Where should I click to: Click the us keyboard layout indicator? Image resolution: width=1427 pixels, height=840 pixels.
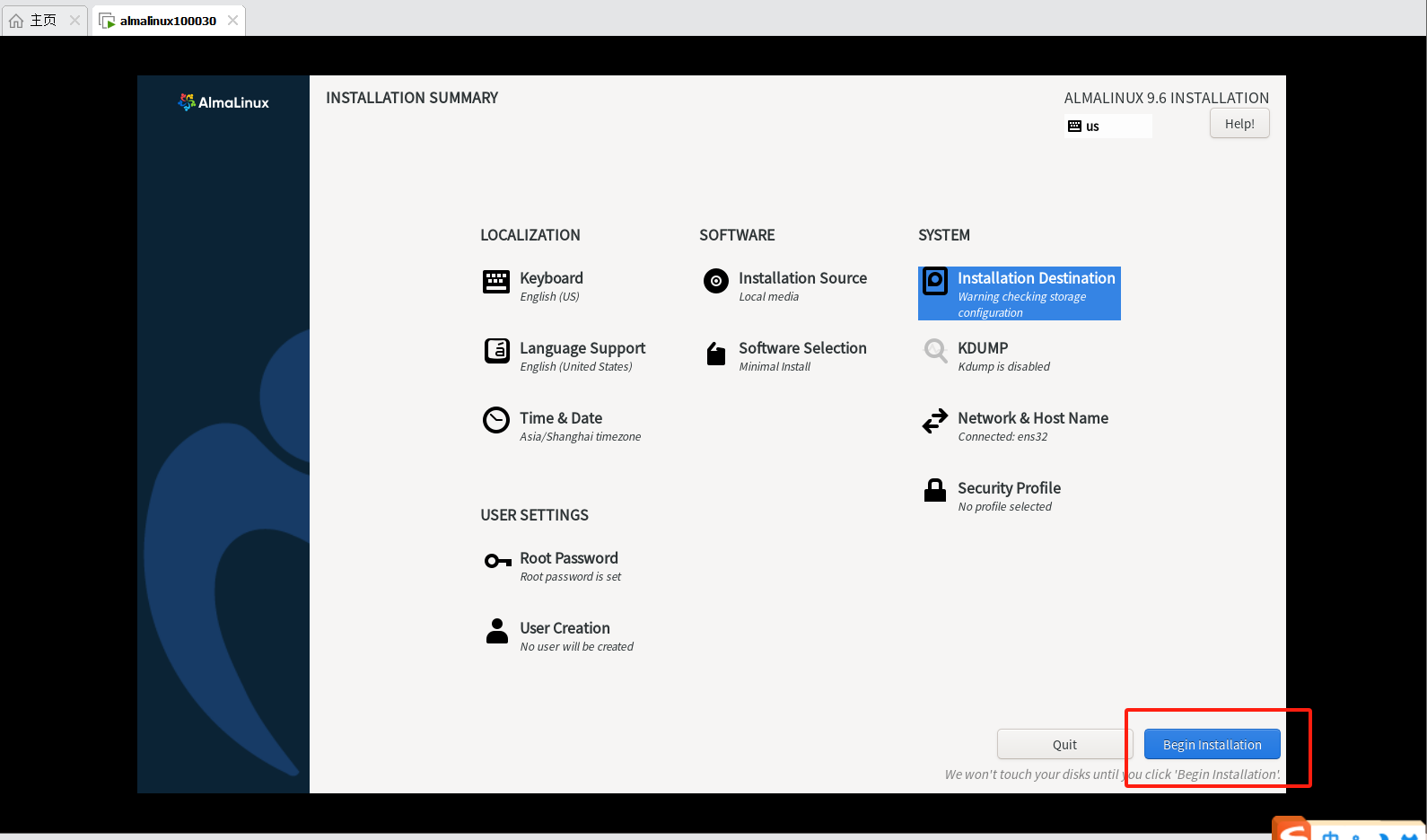click(1108, 126)
